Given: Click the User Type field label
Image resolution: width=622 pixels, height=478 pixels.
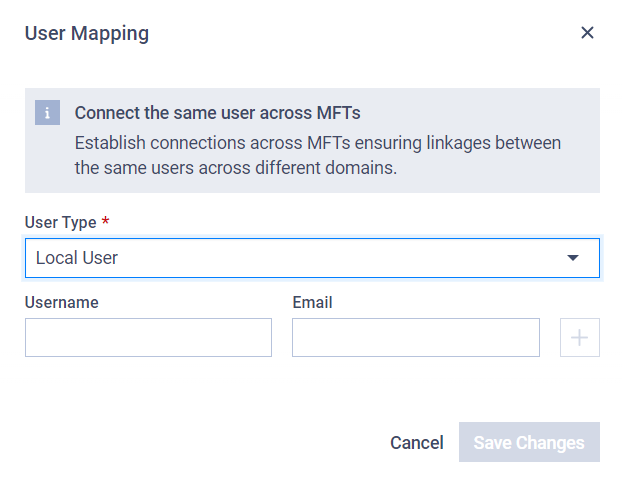Looking at the screenshot, I should click(61, 223).
